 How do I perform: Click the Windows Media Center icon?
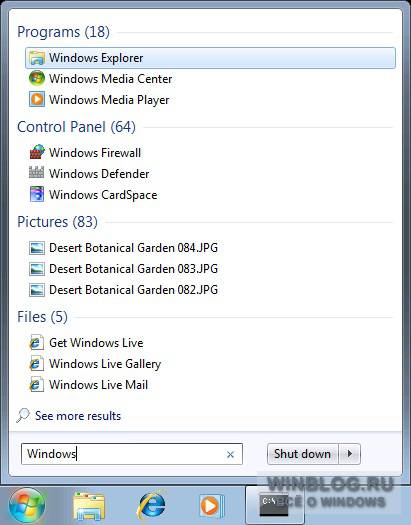[37, 79]
